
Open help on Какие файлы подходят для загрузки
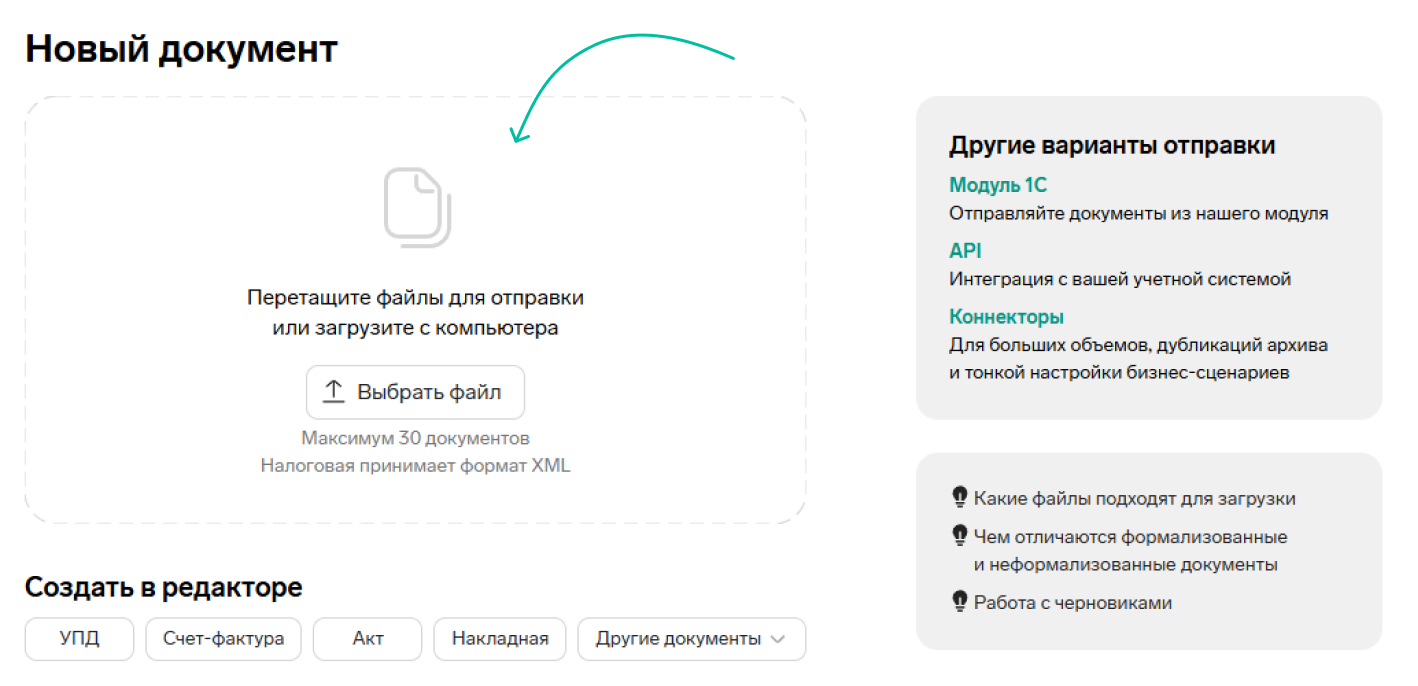(1134, 498)
